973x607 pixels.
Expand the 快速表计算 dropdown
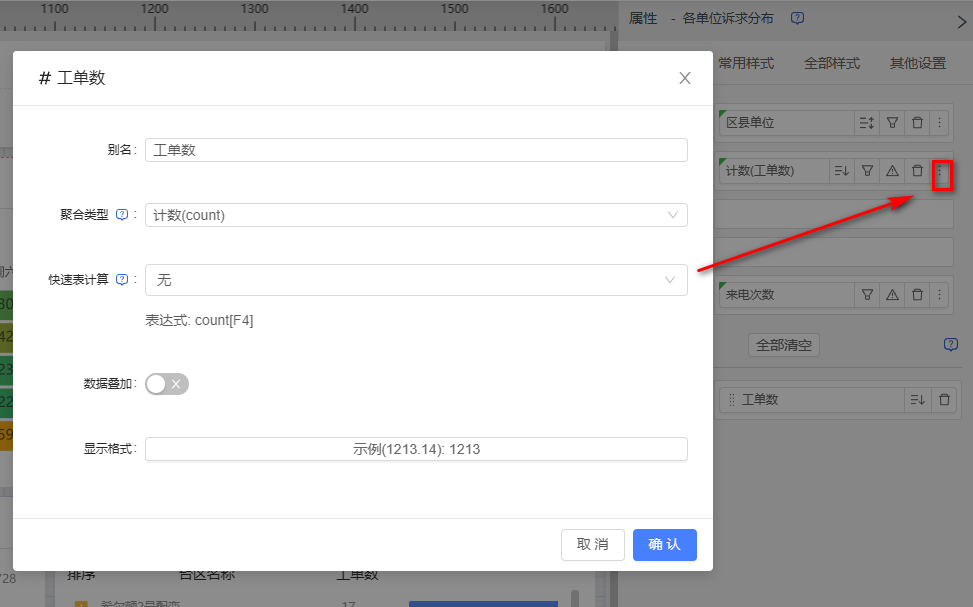416,280
